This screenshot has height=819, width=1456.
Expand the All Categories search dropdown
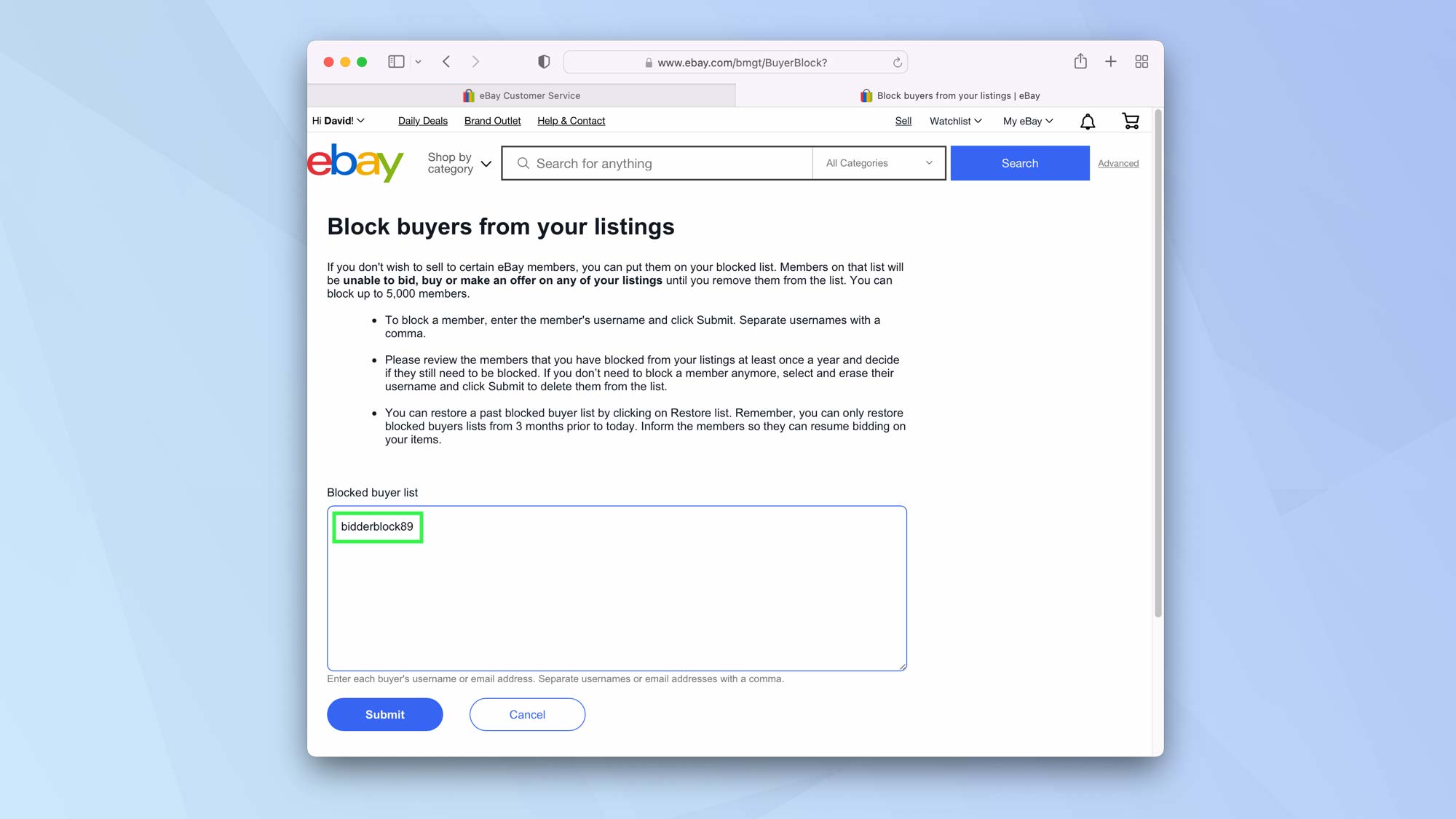[x=878, y=163]
